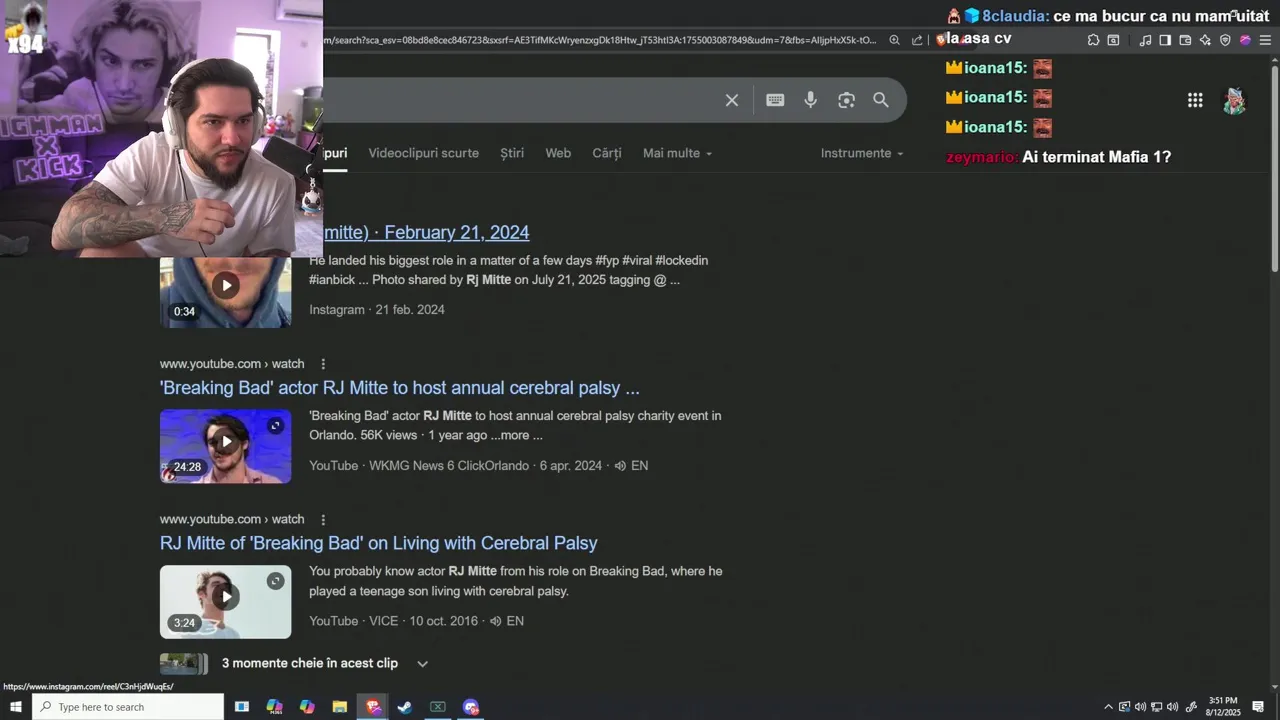Play the Instagram RJ Mitte video thumbnail
1280x720 pixels.
coord(226,291)
